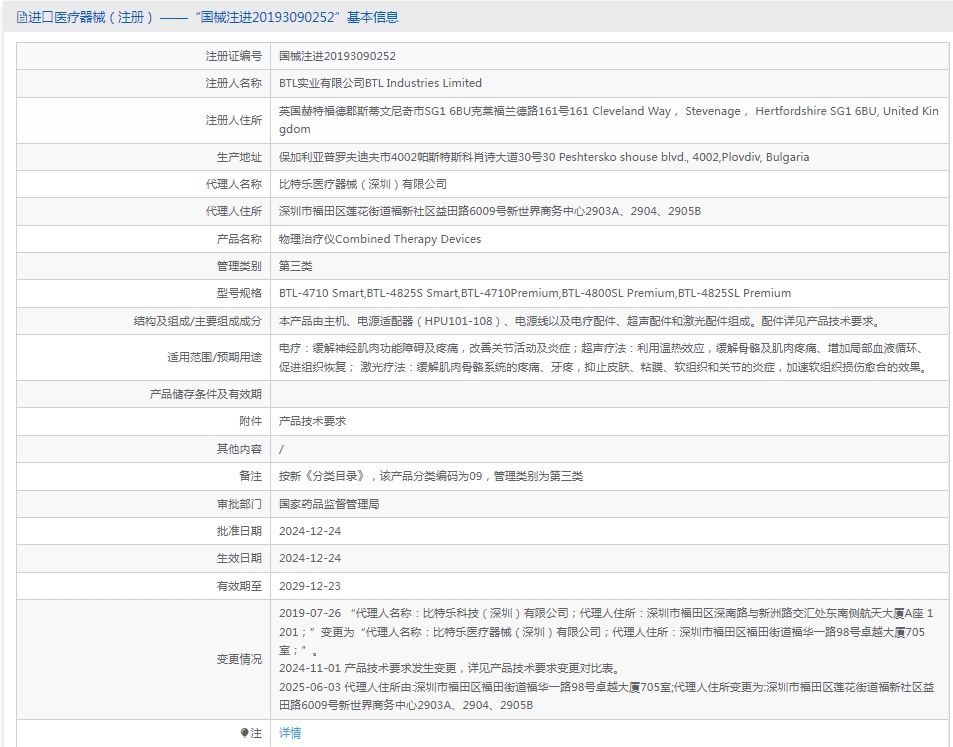Click the Plovdiv, Bulgaria production address
Image resolution: width=953 pixels, height=747 pixels.
click(544, 157)
